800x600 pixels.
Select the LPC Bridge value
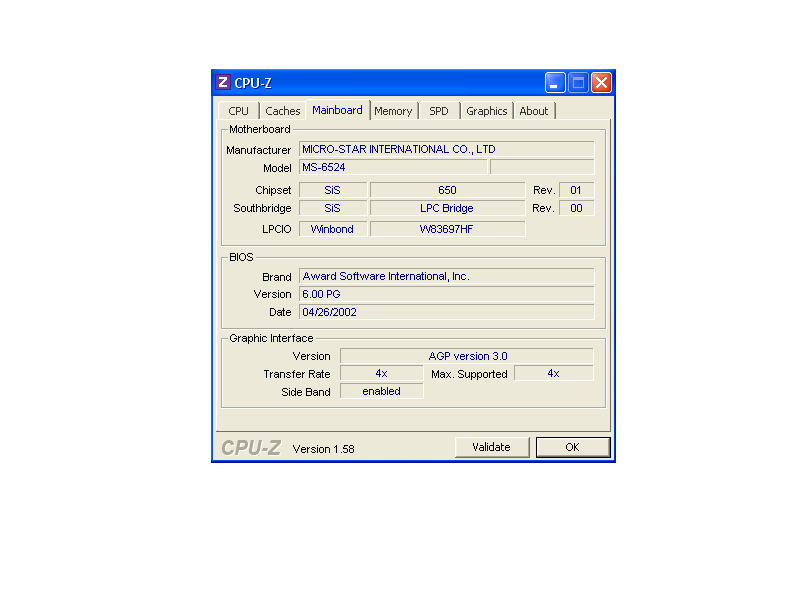(x=447, y=208)
